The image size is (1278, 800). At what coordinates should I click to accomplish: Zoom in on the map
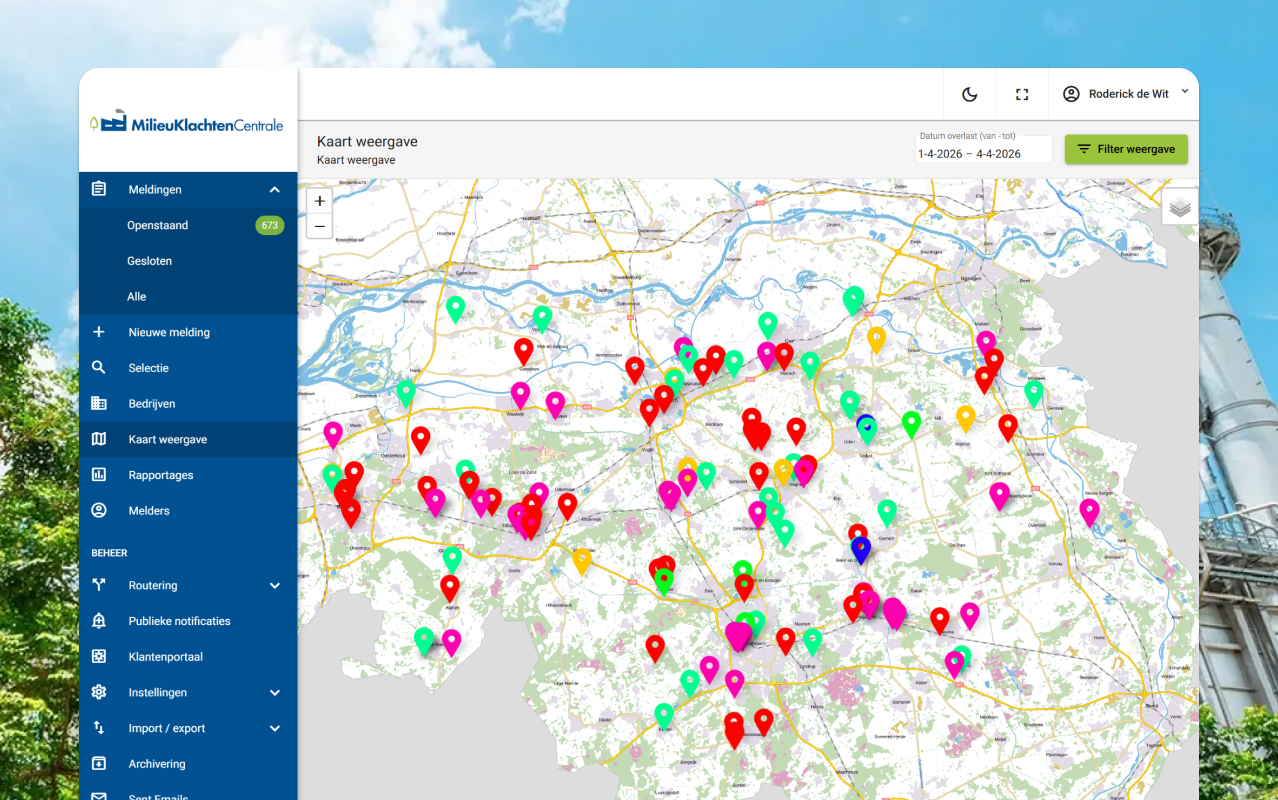[x=319, y=200]
